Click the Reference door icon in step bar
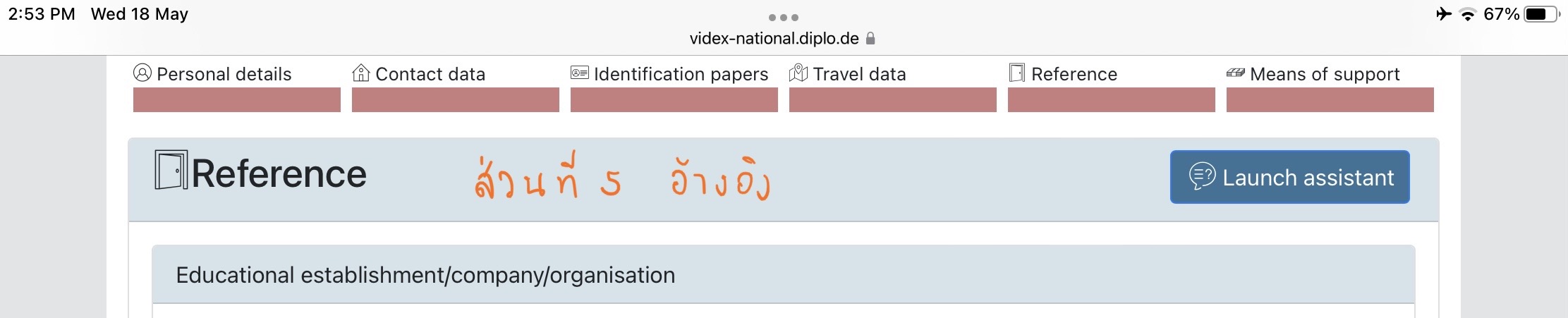This screenshot has height=318, width=1568. (x=1017, y=73)
